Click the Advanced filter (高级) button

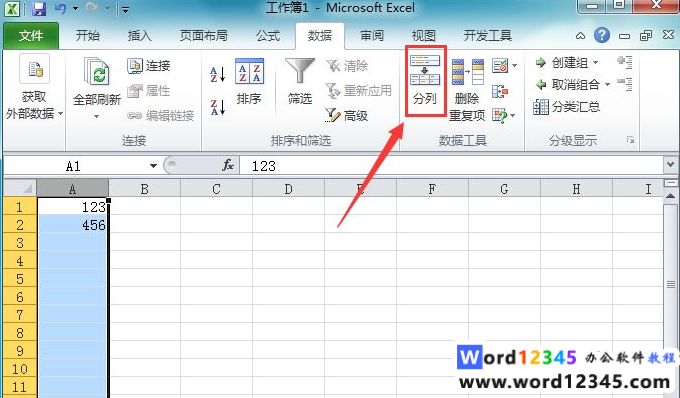pos(347,115)
